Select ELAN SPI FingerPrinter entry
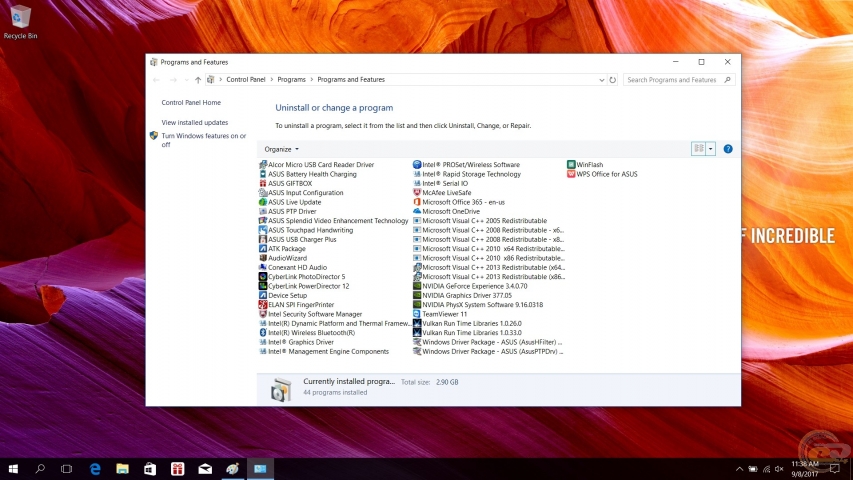The image size is (853, 480). point(296,305)
